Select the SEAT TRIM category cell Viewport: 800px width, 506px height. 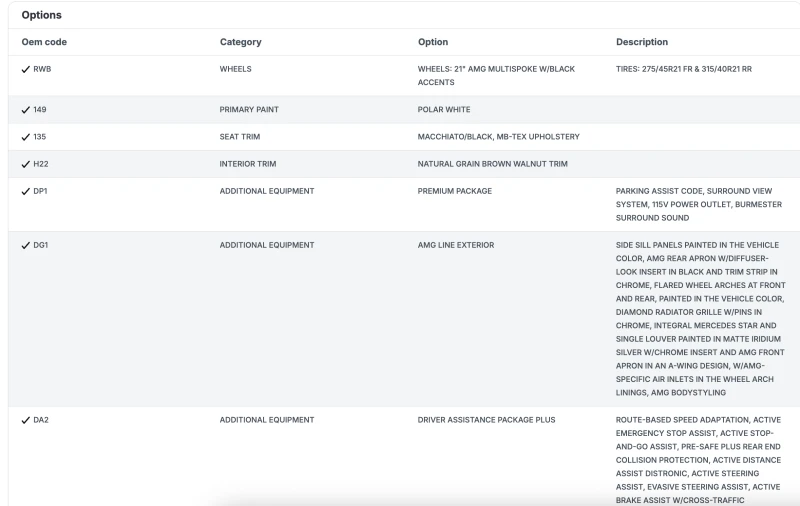pyautogui.click(x=240, y=137)
